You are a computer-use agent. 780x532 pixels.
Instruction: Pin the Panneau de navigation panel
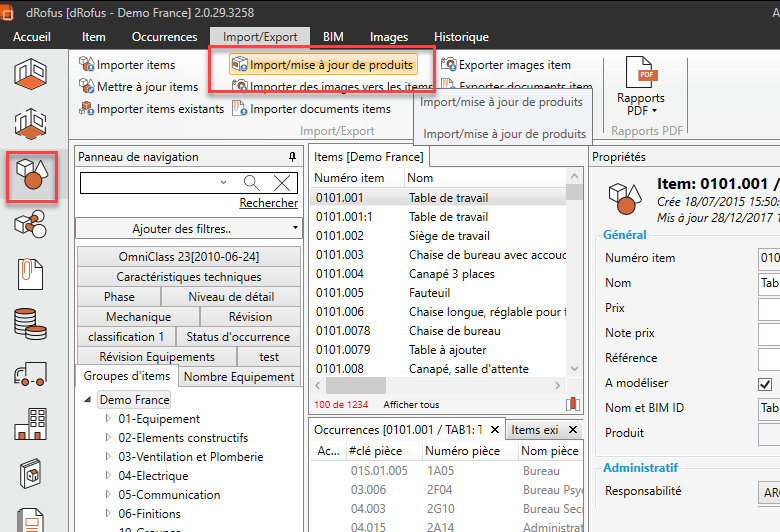(292, 157)
